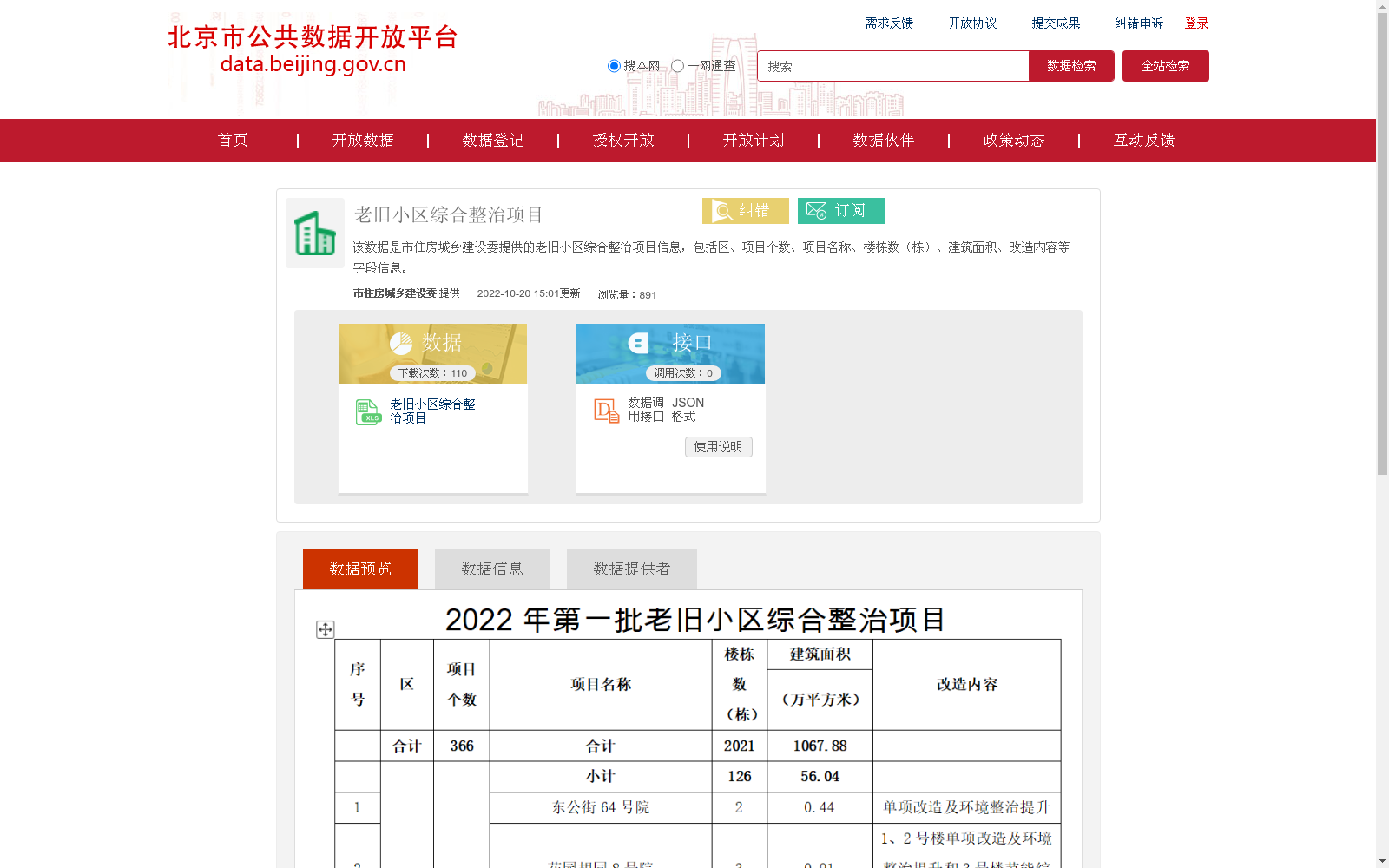Click the 下载次数：110 badge
The height and width of the screenshot is (868, 1389).
[x=432, y=373]
